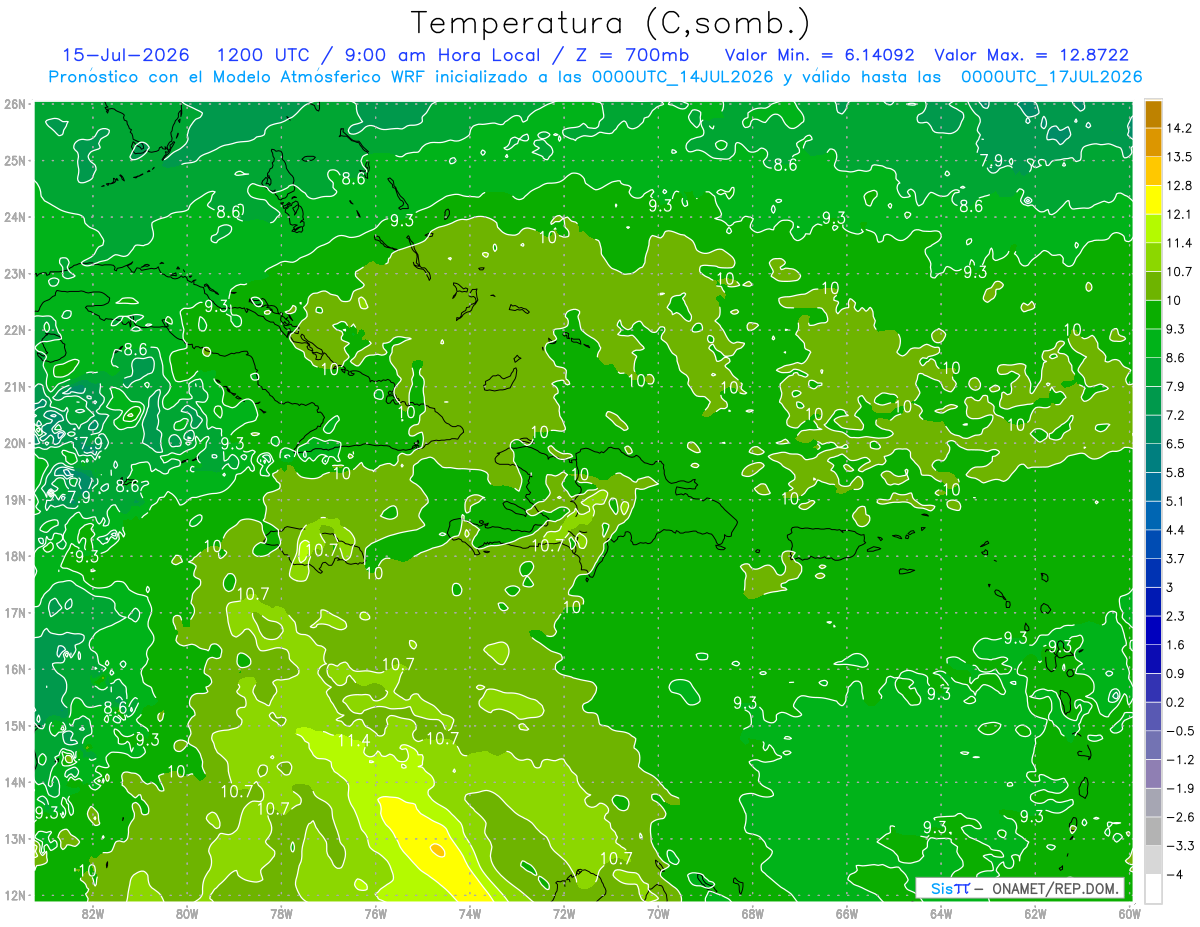Click the '11.4' contour label on the map

[353, 741]
